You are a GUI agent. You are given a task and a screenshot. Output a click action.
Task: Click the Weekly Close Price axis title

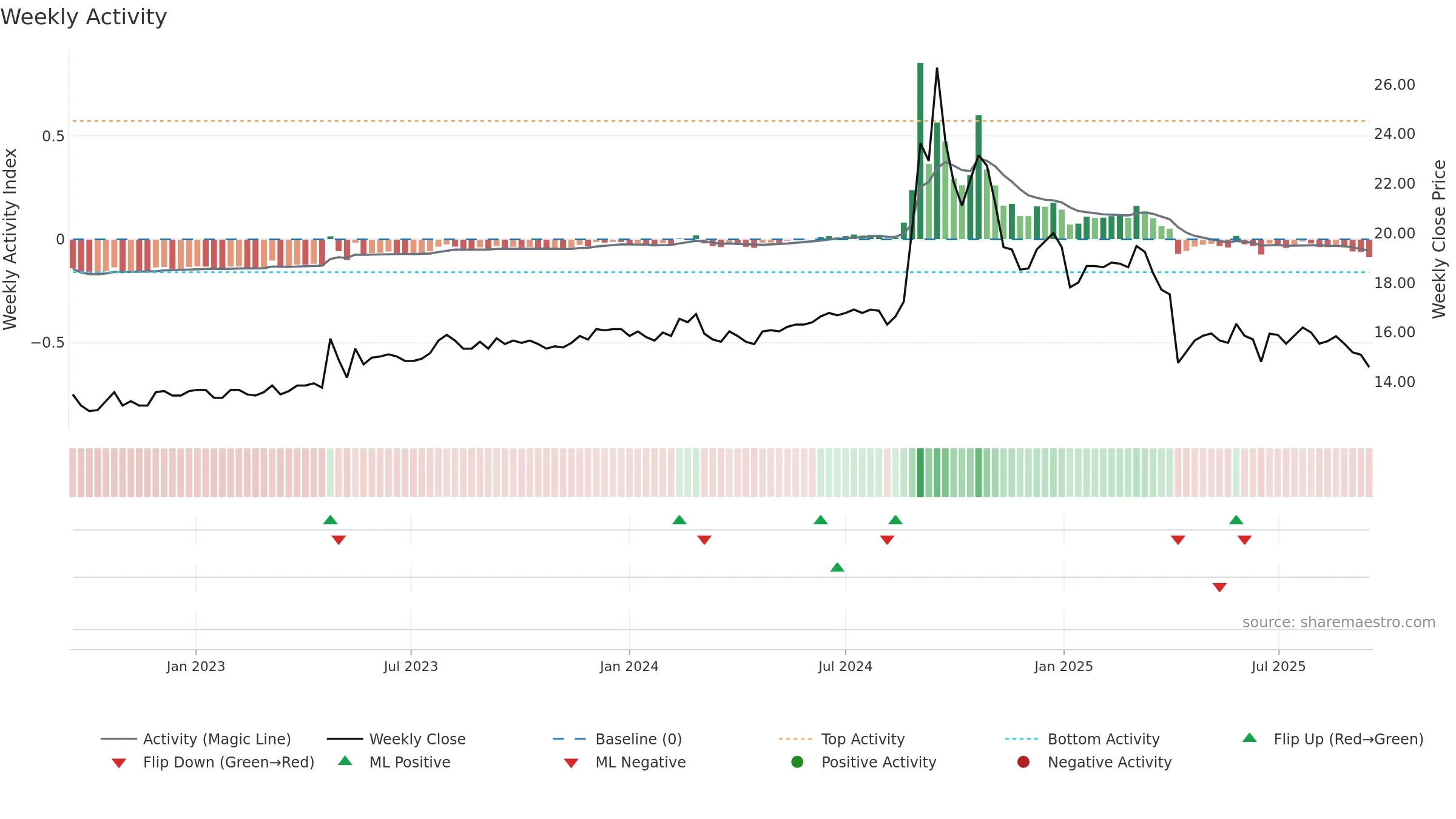[1439, 239]
